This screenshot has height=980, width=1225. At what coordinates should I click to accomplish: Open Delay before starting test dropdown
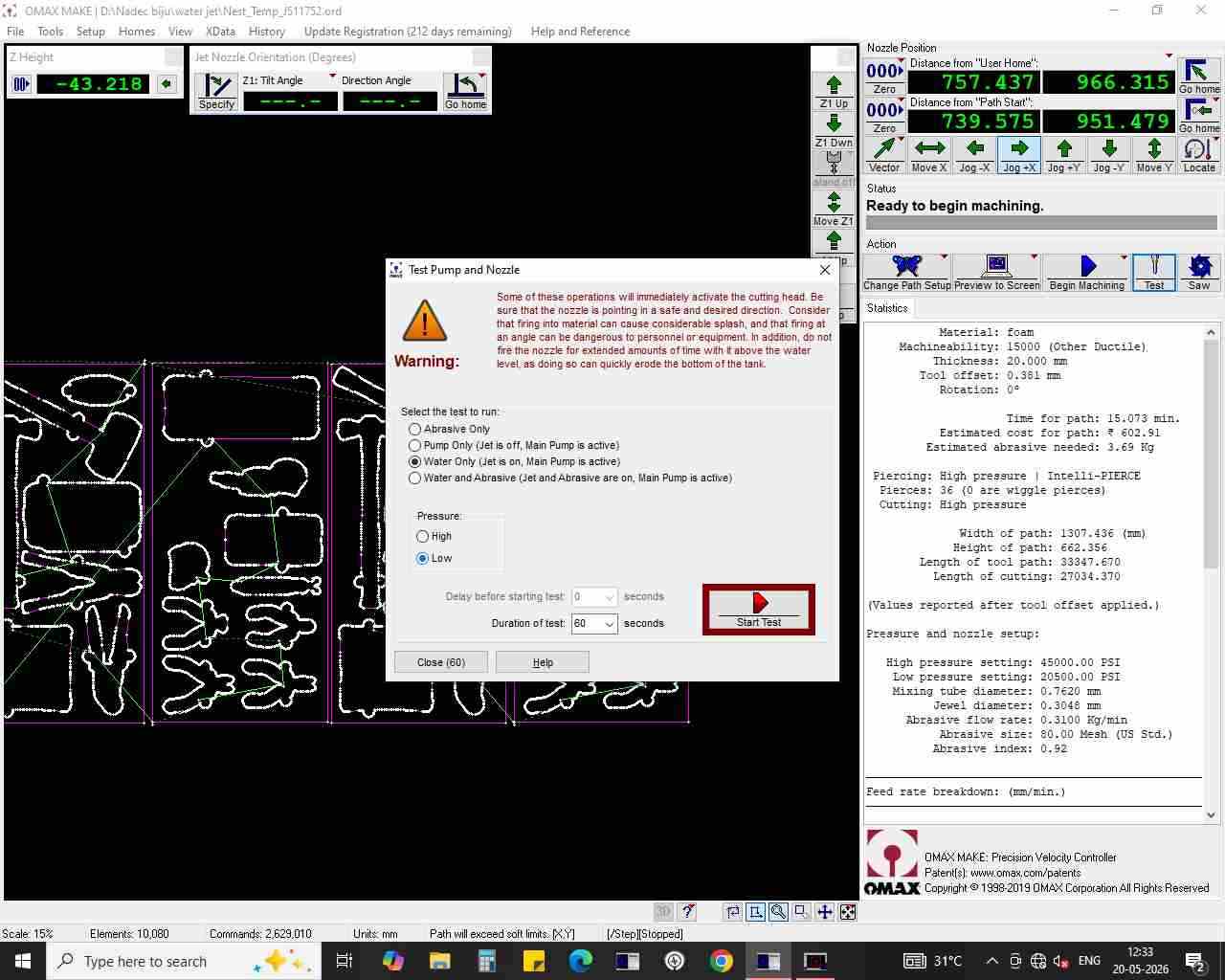pos(609,597)
